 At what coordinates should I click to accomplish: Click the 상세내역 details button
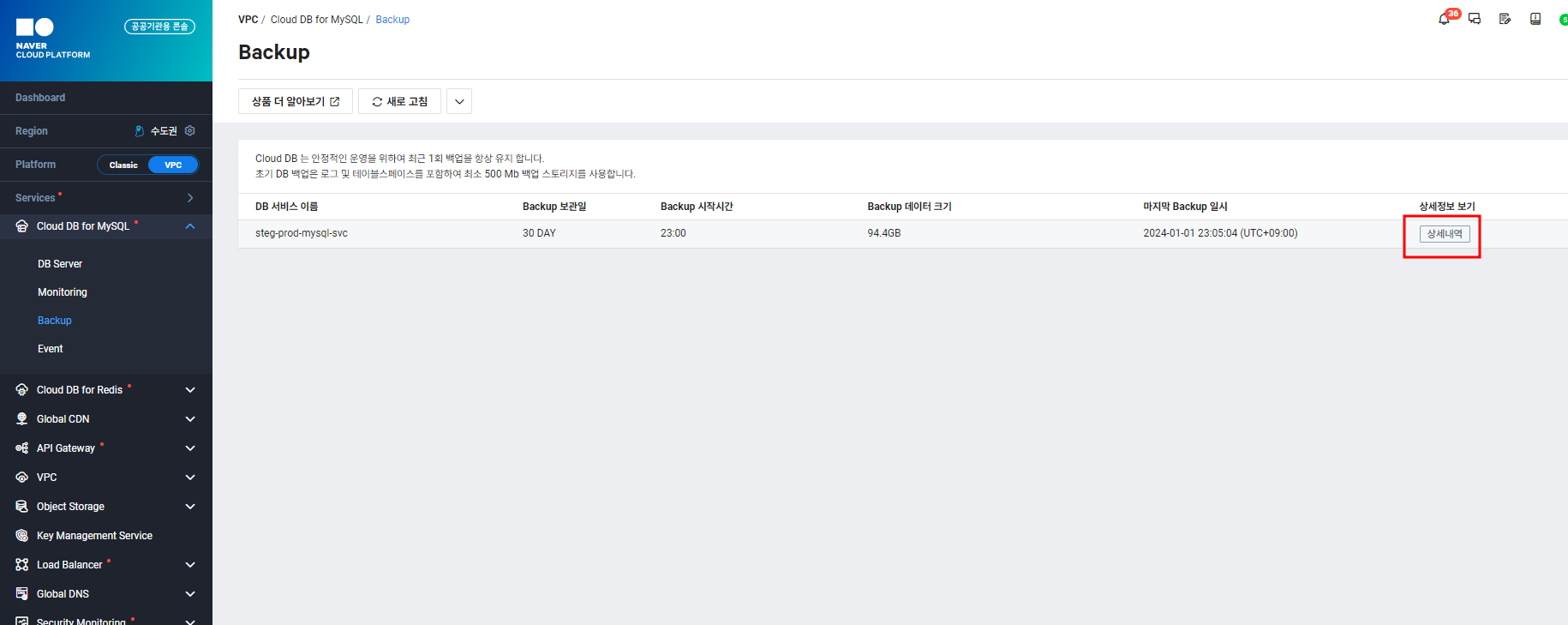pos(1445,234)
